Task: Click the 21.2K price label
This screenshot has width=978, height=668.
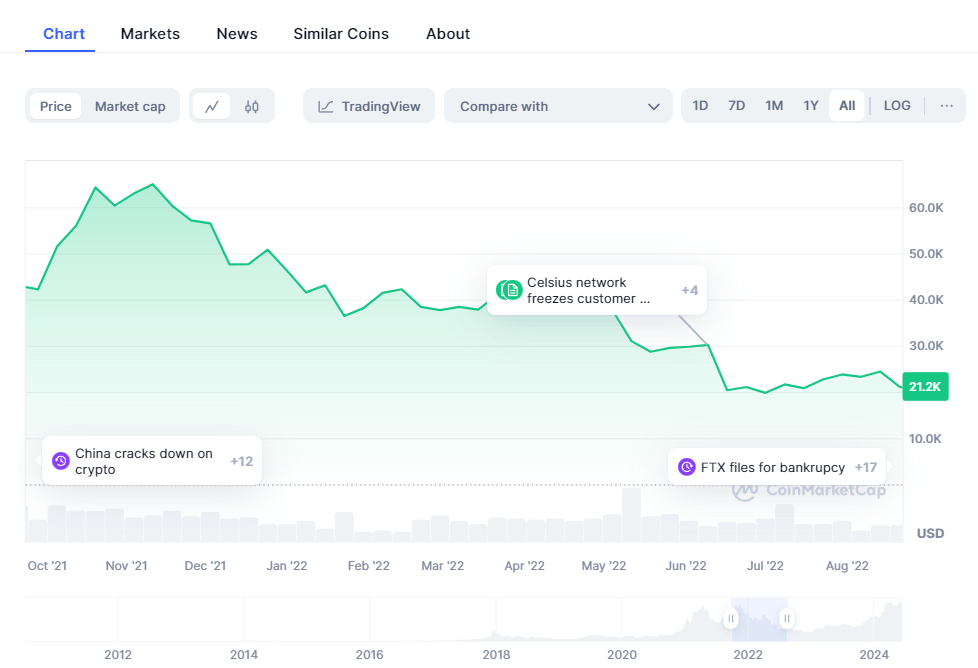Action: (x=925, y=386)
